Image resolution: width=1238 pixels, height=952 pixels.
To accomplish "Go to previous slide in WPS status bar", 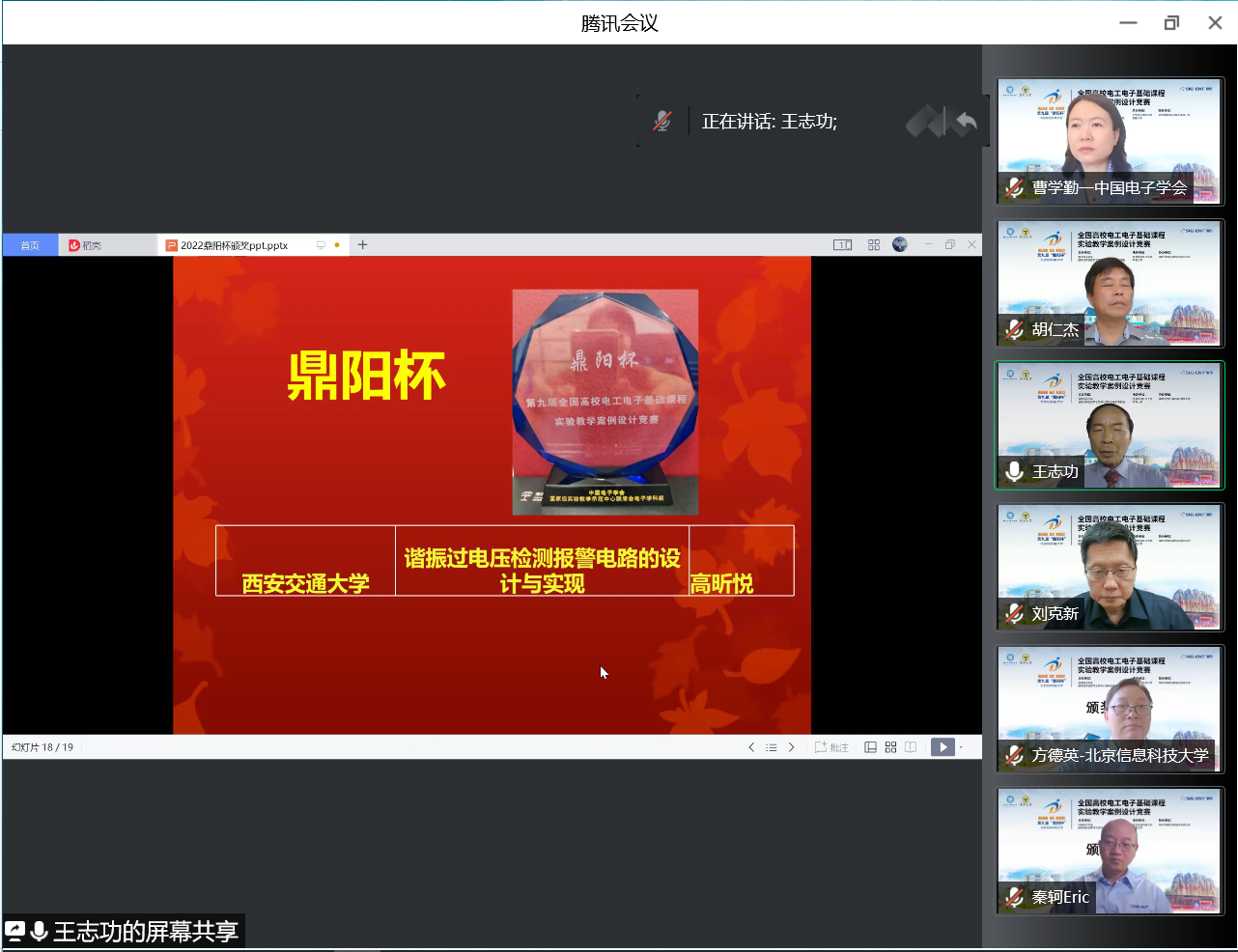I will 751,747.
